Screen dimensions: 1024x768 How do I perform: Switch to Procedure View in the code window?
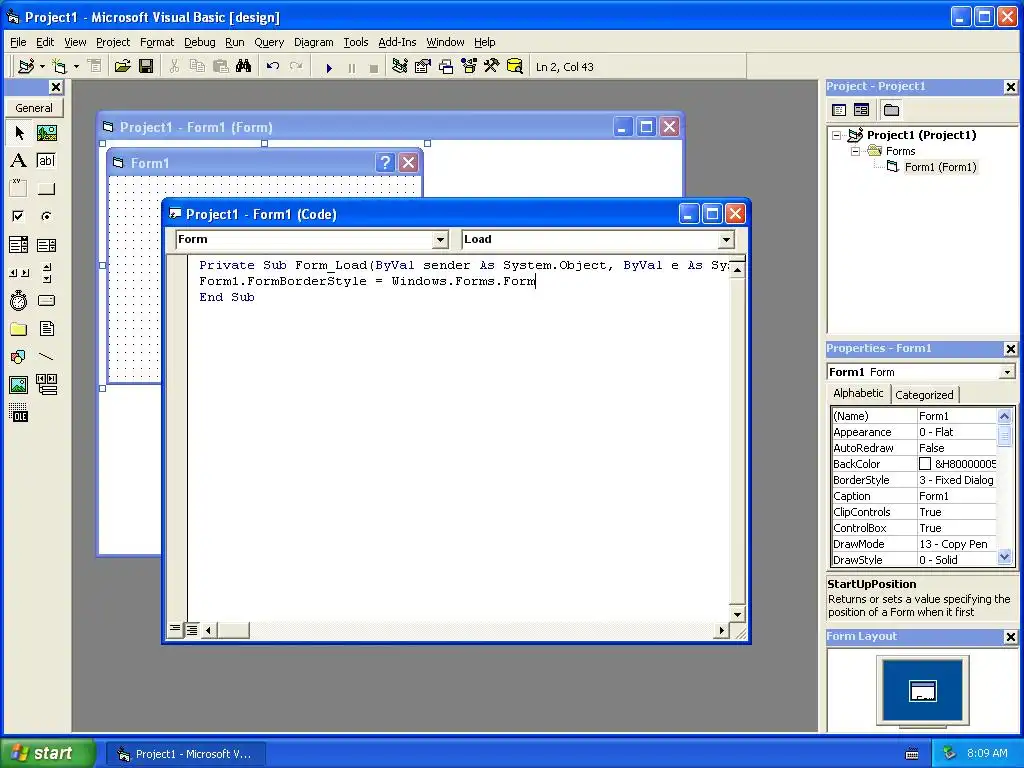tap(175, 630)
